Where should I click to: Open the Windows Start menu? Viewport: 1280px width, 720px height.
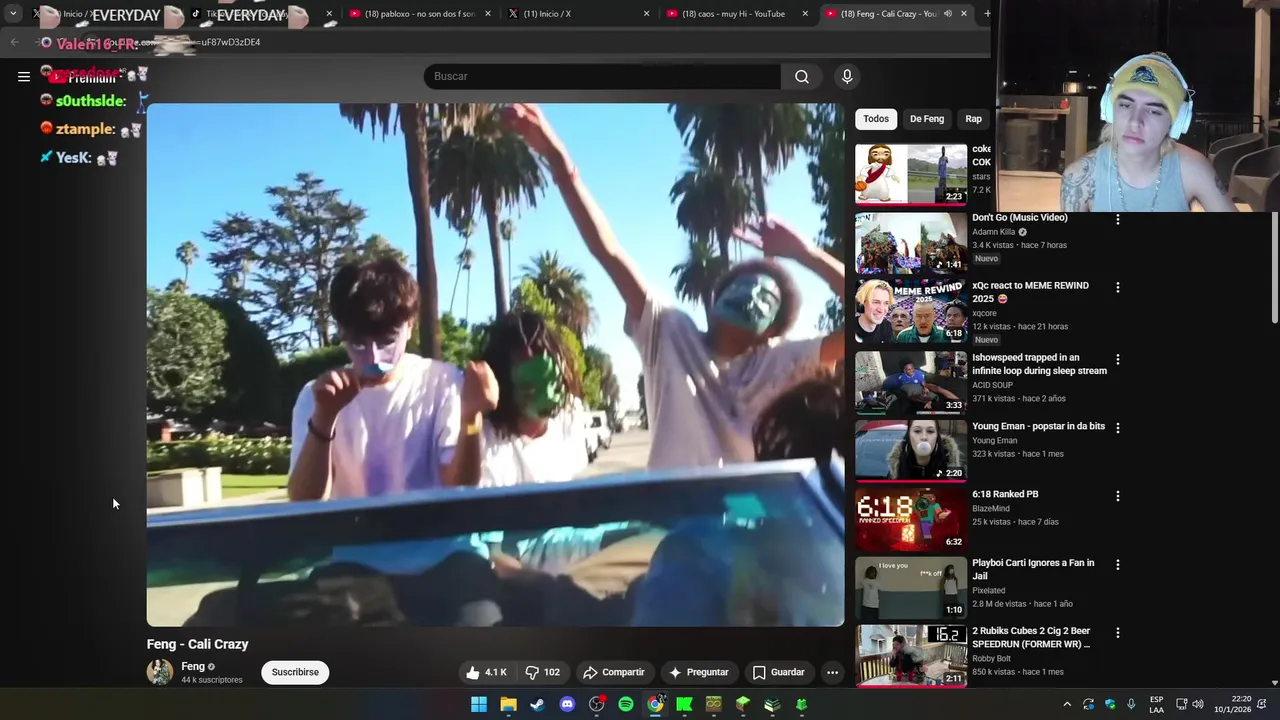click(479, 704)
